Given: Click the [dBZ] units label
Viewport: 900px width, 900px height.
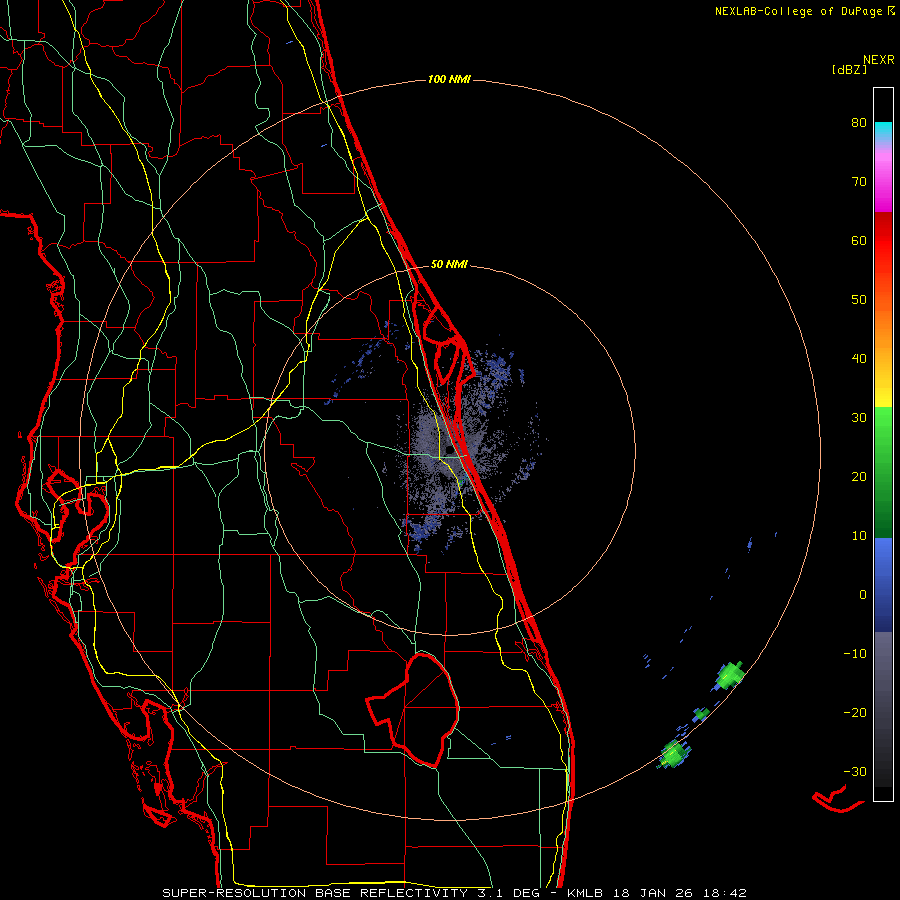Looking at the screenshot, I should (849, 70).
